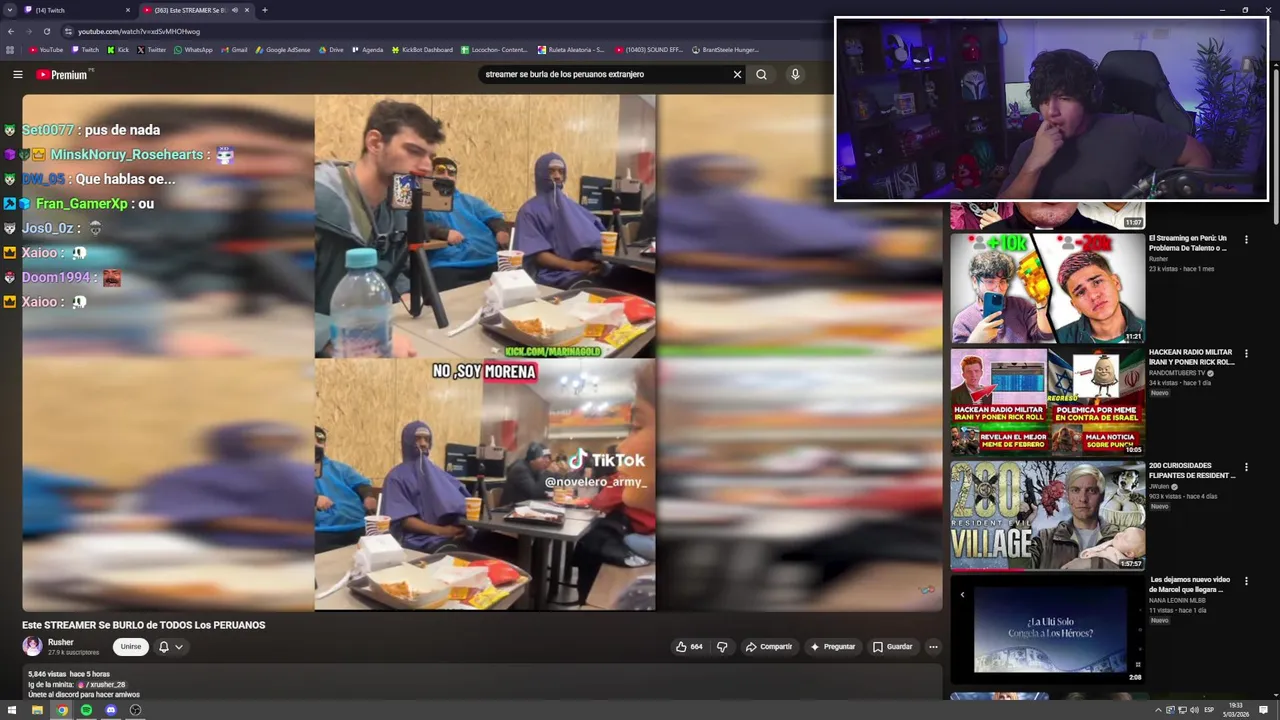Open more actions ellipsis under video

pos(933,647)
